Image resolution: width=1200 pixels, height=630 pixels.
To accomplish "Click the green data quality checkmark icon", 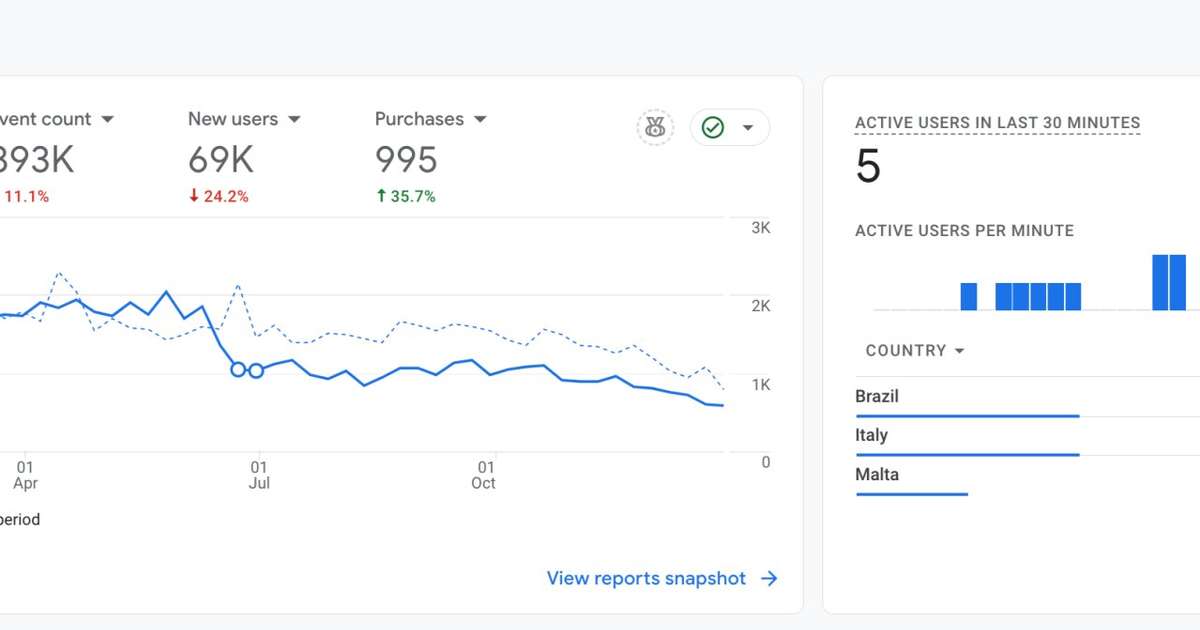I will (713, 127).
